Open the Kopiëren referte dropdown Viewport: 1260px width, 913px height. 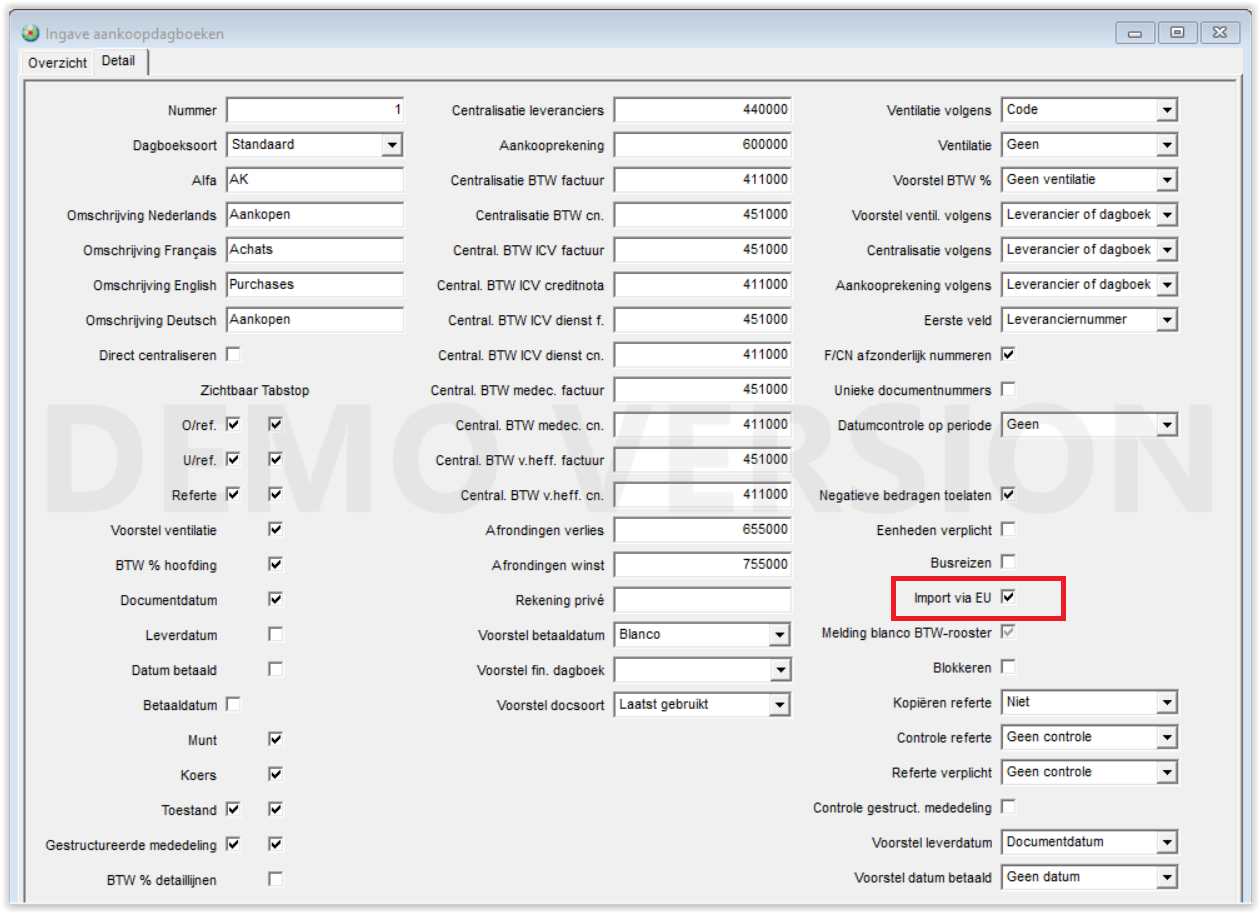1166,703
